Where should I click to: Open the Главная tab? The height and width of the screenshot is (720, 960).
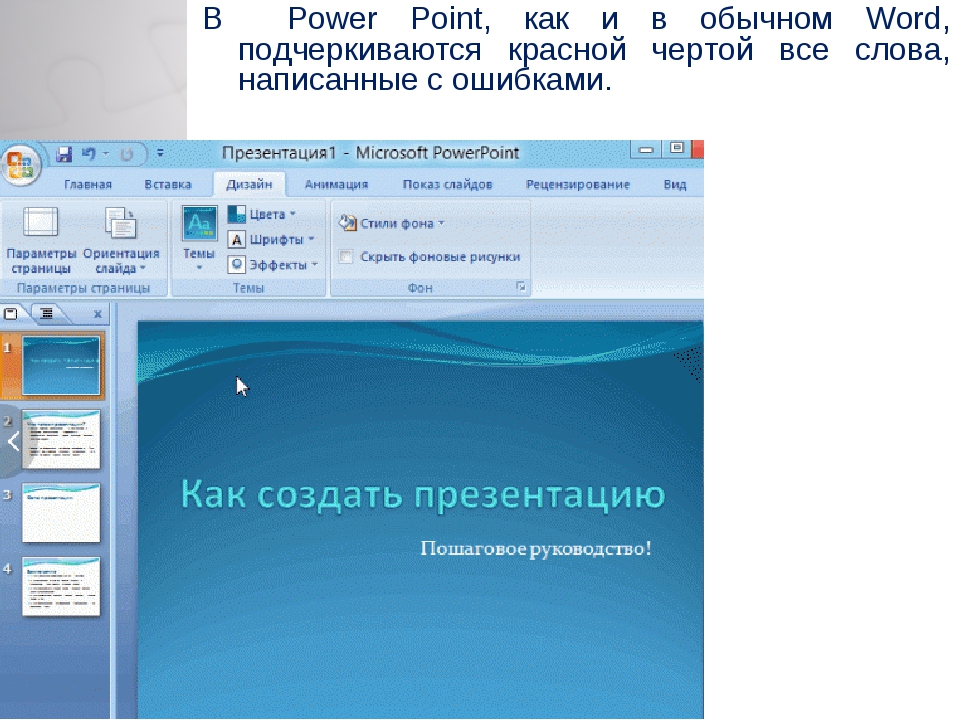tap(88, 184)
